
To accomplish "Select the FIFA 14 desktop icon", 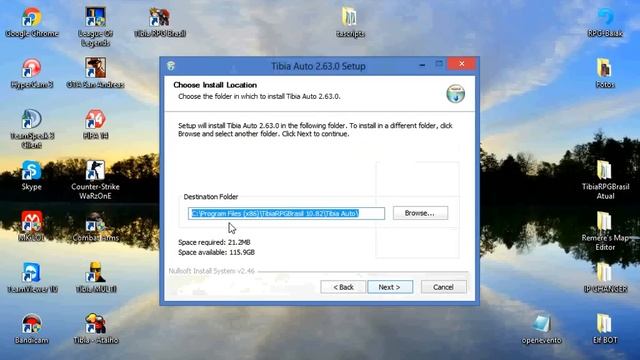I will coord(95,124).
